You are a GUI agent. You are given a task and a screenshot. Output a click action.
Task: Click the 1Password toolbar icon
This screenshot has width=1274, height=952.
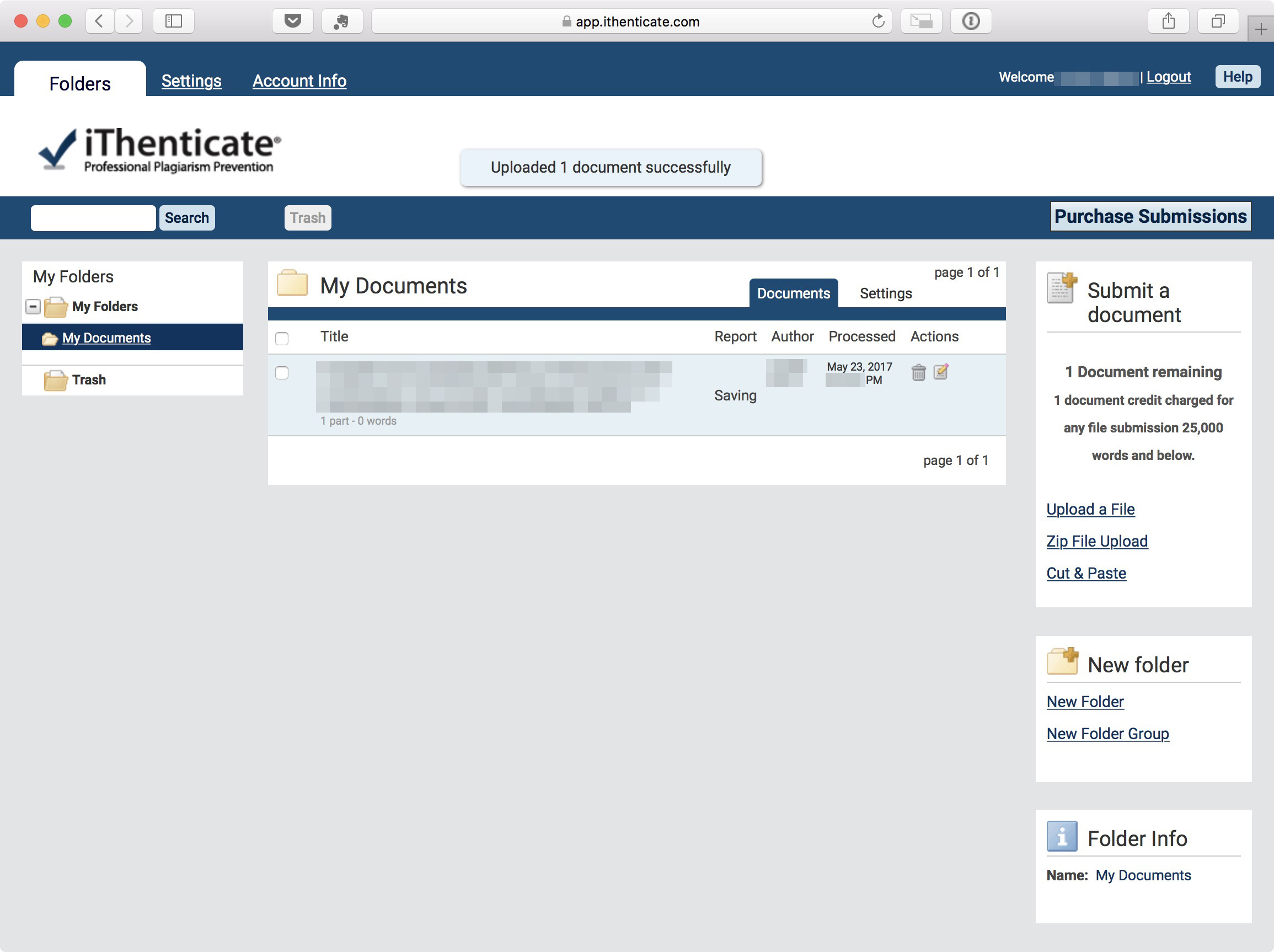click(x=971, y=22)
